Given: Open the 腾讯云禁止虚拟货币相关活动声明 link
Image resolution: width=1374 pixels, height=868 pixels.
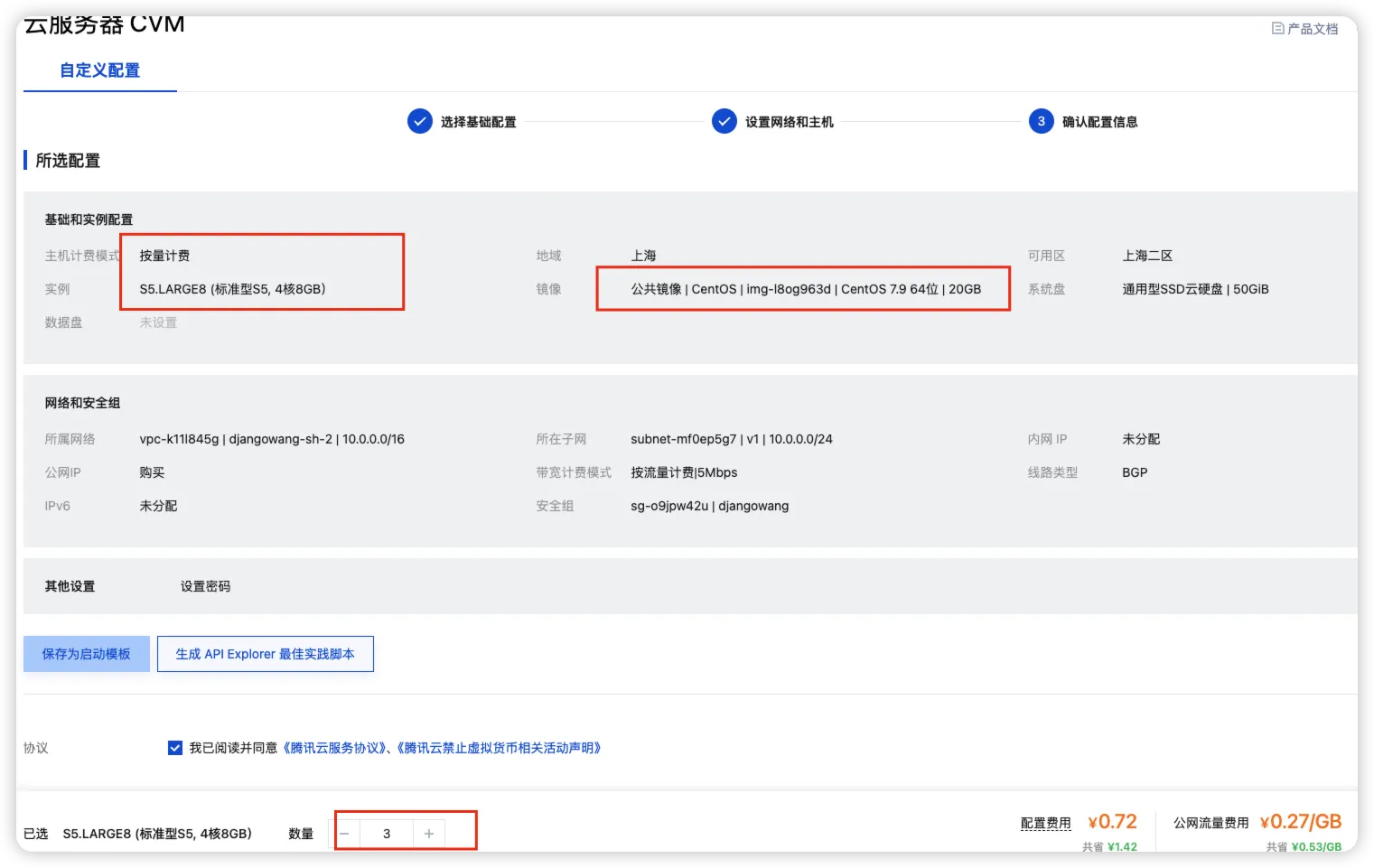Looking at the screenshot, I should (499, 748).
